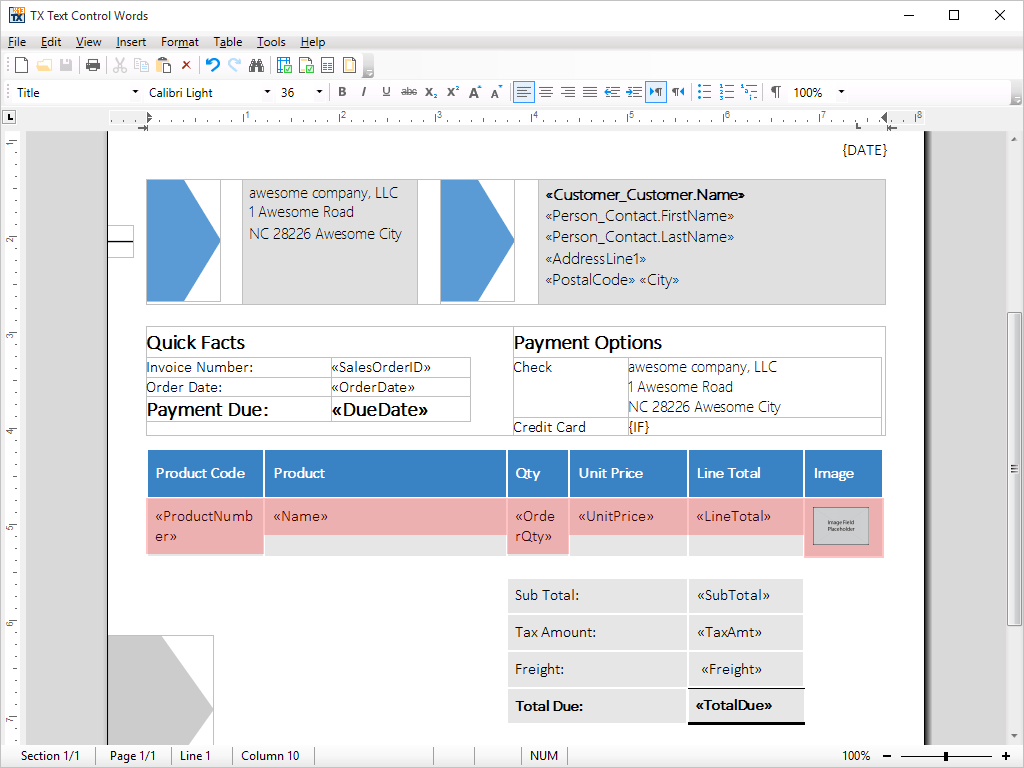
Task: Toggle Italic formatting
Action: (363, 92)
